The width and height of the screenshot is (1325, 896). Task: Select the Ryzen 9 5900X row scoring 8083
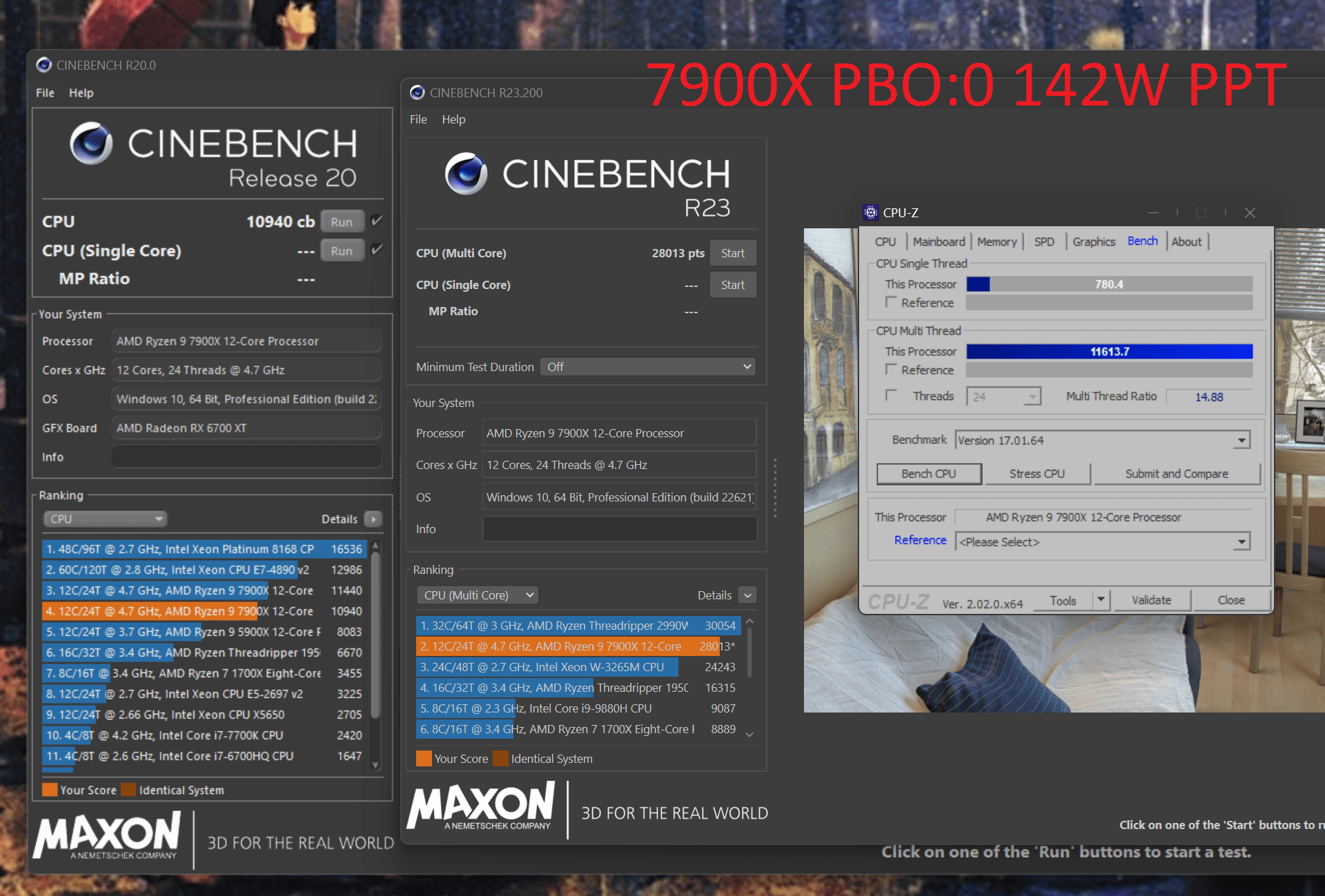point(204,632)
